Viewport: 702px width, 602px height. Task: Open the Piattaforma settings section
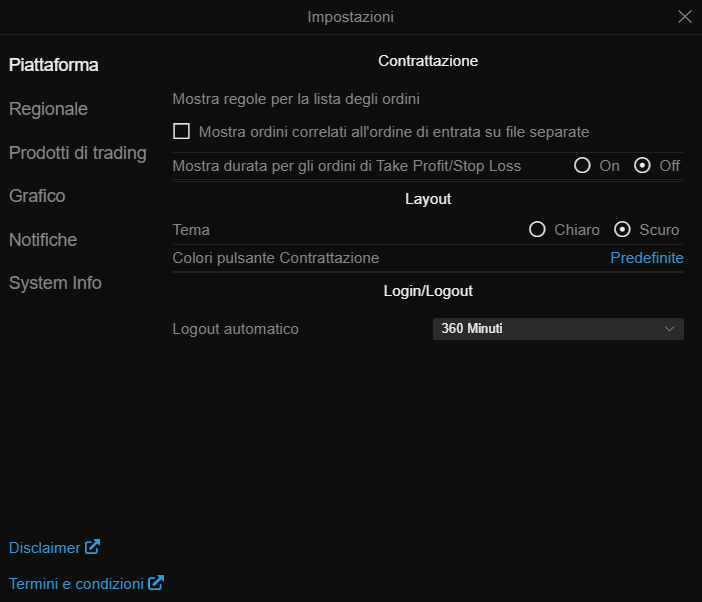click(54, 65)
